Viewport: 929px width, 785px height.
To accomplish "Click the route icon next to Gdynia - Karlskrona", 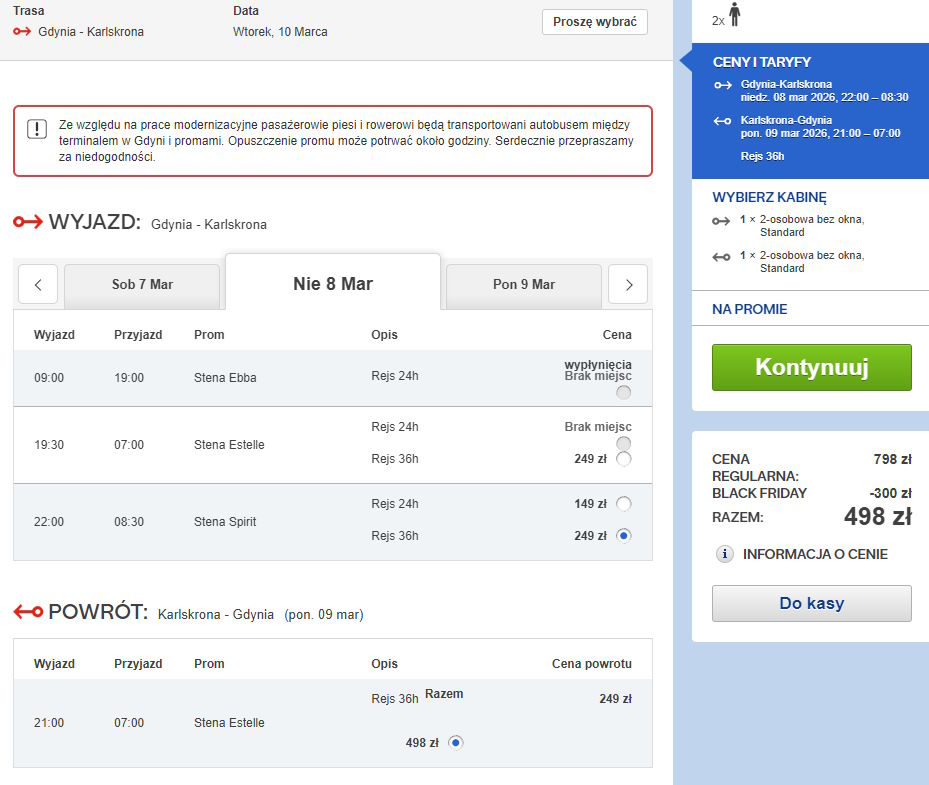I will click(x=22, y=32).
